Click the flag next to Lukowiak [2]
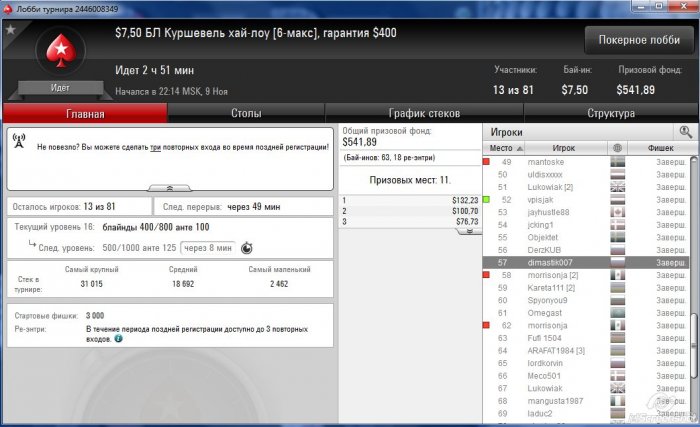Screen dimensions: 700x427 click(618, 187)
